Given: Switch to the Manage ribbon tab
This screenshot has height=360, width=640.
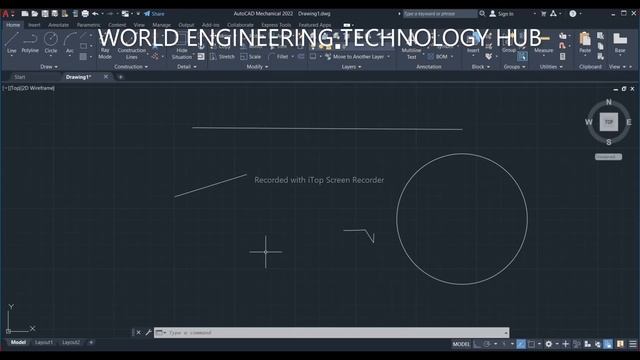Looking at the screenshot, I should [162, 25].
